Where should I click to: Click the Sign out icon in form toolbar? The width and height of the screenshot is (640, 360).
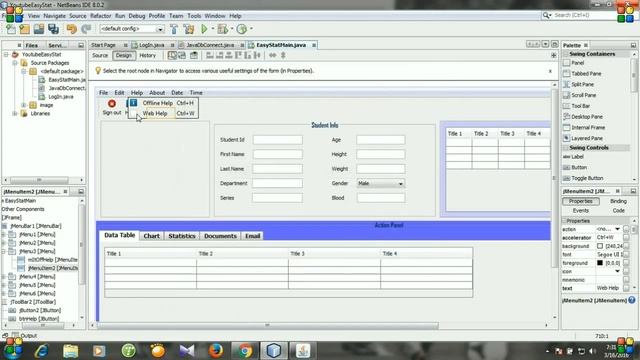[112, 104]
